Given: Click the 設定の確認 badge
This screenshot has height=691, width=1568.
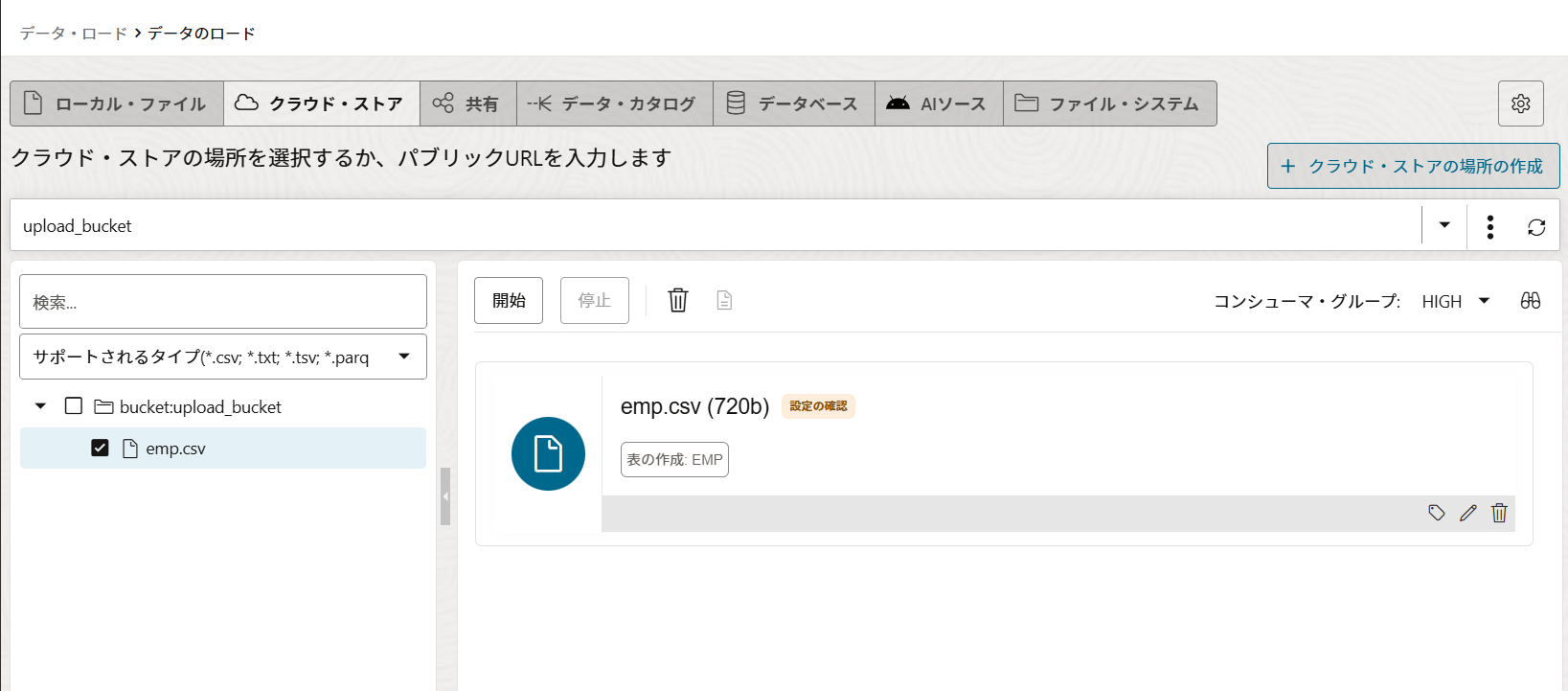Looking at the screenshot, I should [x=818, y=406].
